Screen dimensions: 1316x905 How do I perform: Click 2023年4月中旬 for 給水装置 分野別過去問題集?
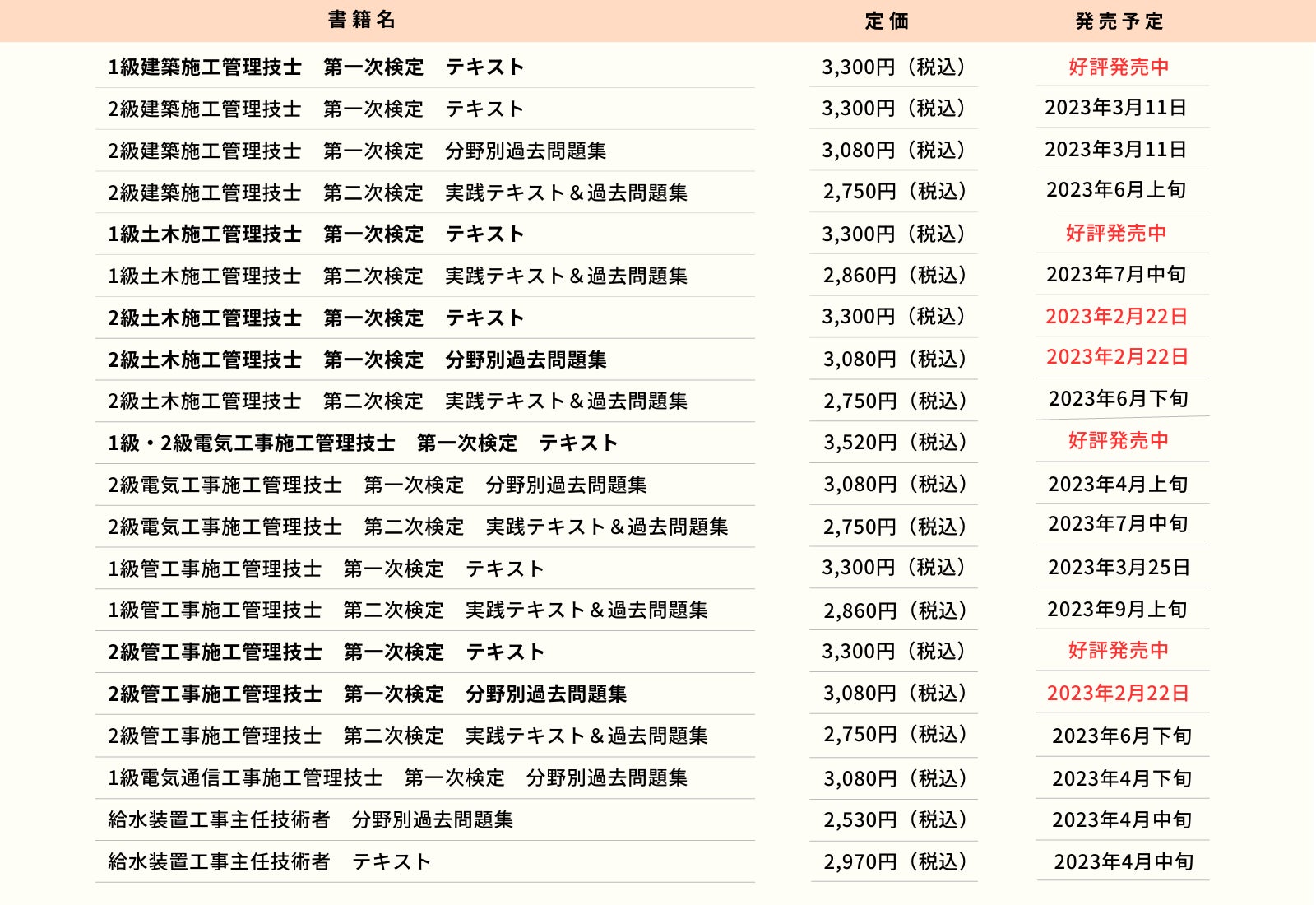(1122, 819)
